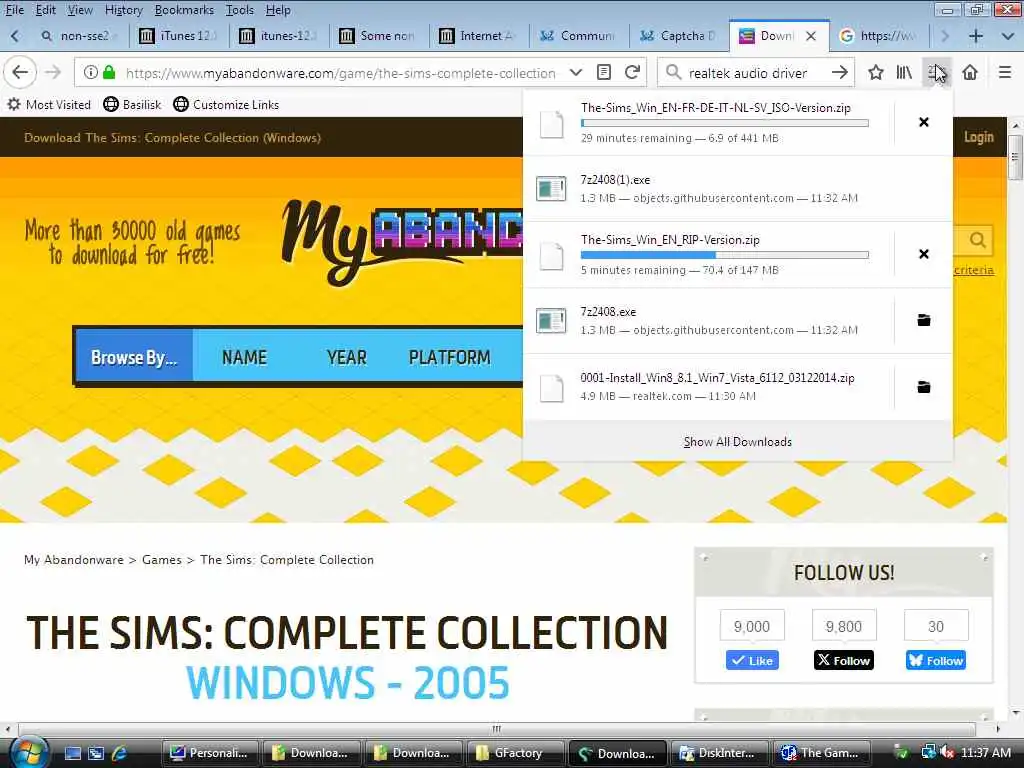Close the active Download tab
Image resolution: width=1024 pixels, height=768 pixels.
[x=810, y=36]
